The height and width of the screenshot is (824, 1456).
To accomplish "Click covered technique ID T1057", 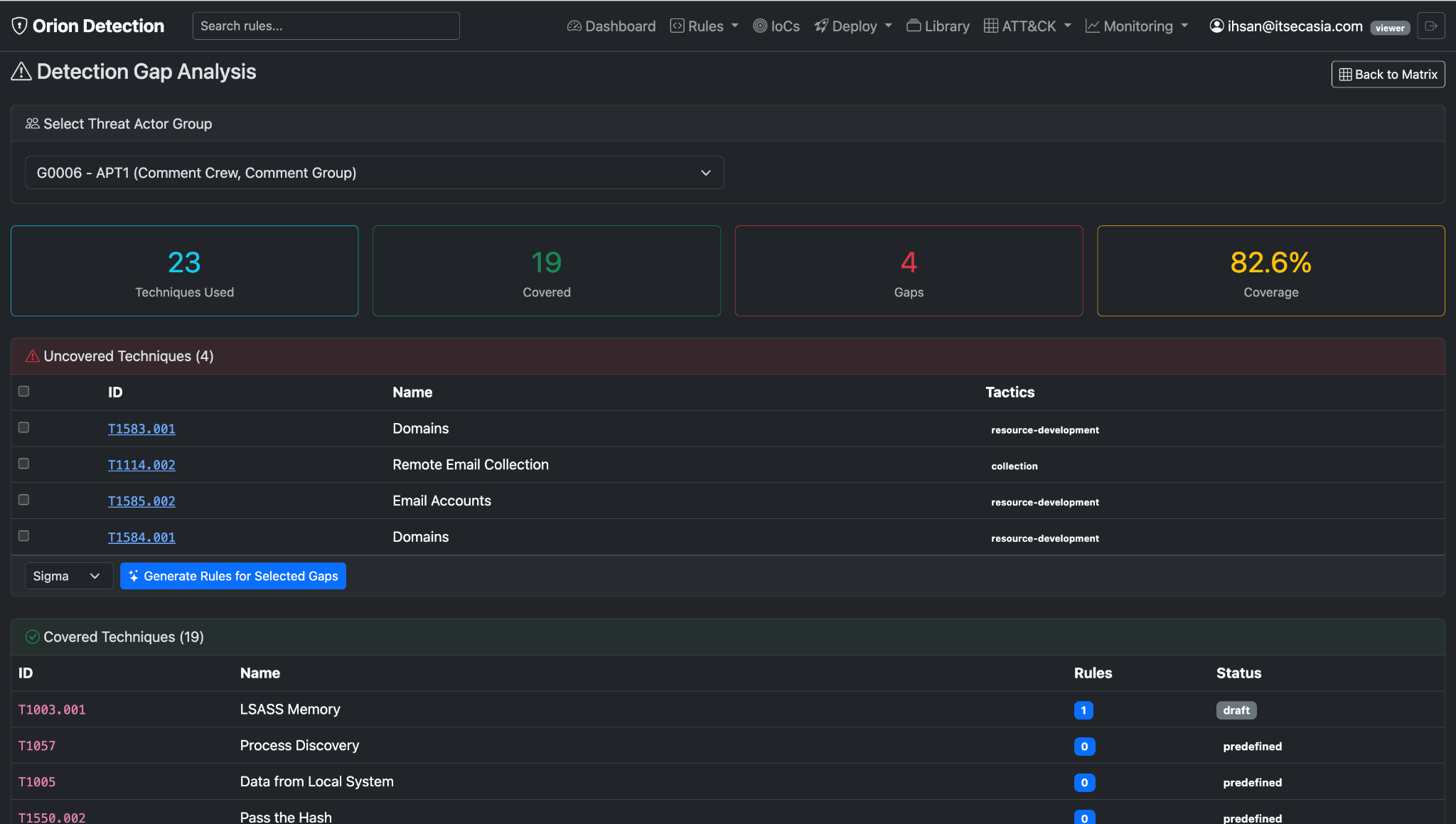I will 37,746.
